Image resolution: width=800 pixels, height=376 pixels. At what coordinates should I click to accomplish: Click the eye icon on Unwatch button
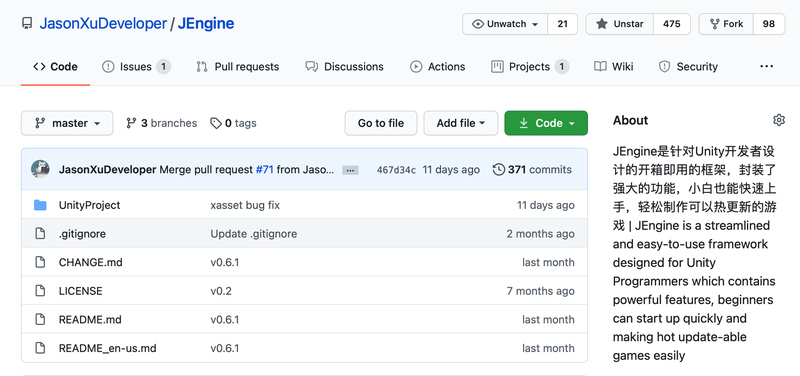478,24
